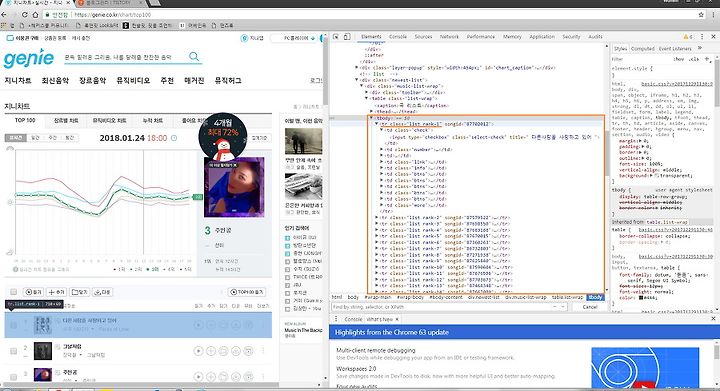Toggle the select-all songs checkbox
Viewport: 720px width, 391px height.
tap(13, 292)
